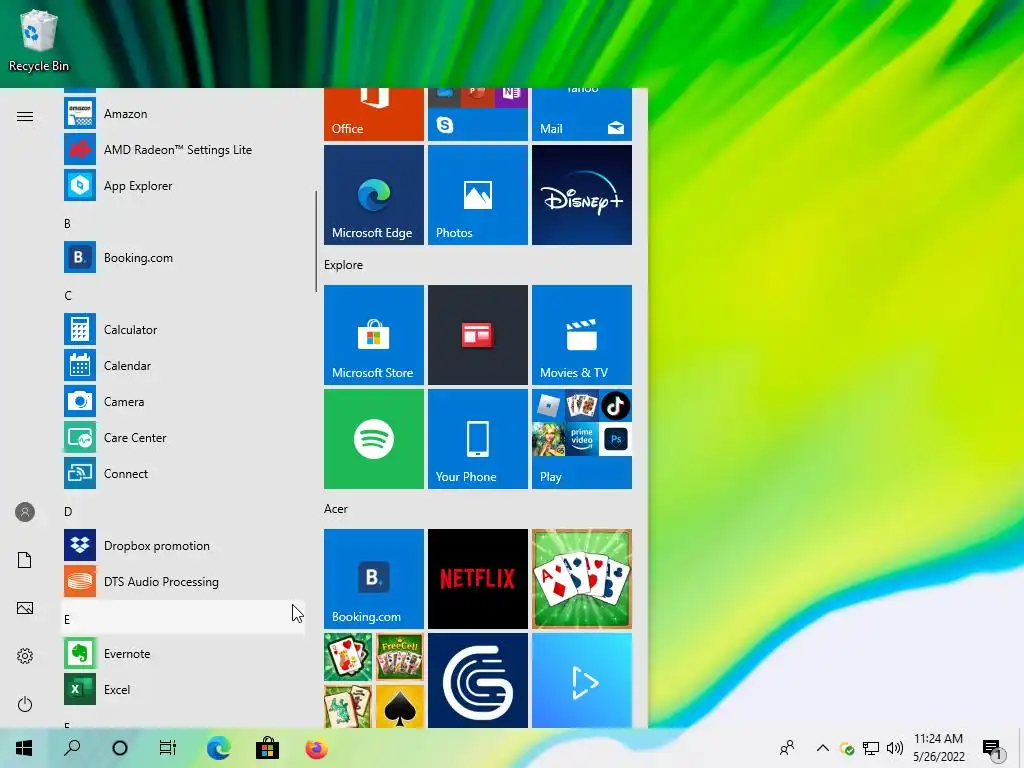Image resolution: width=1024 pixels, height=768 pixels.
Task: Open Settings gear in Start sidebar
Action: (x=25, y=656)
